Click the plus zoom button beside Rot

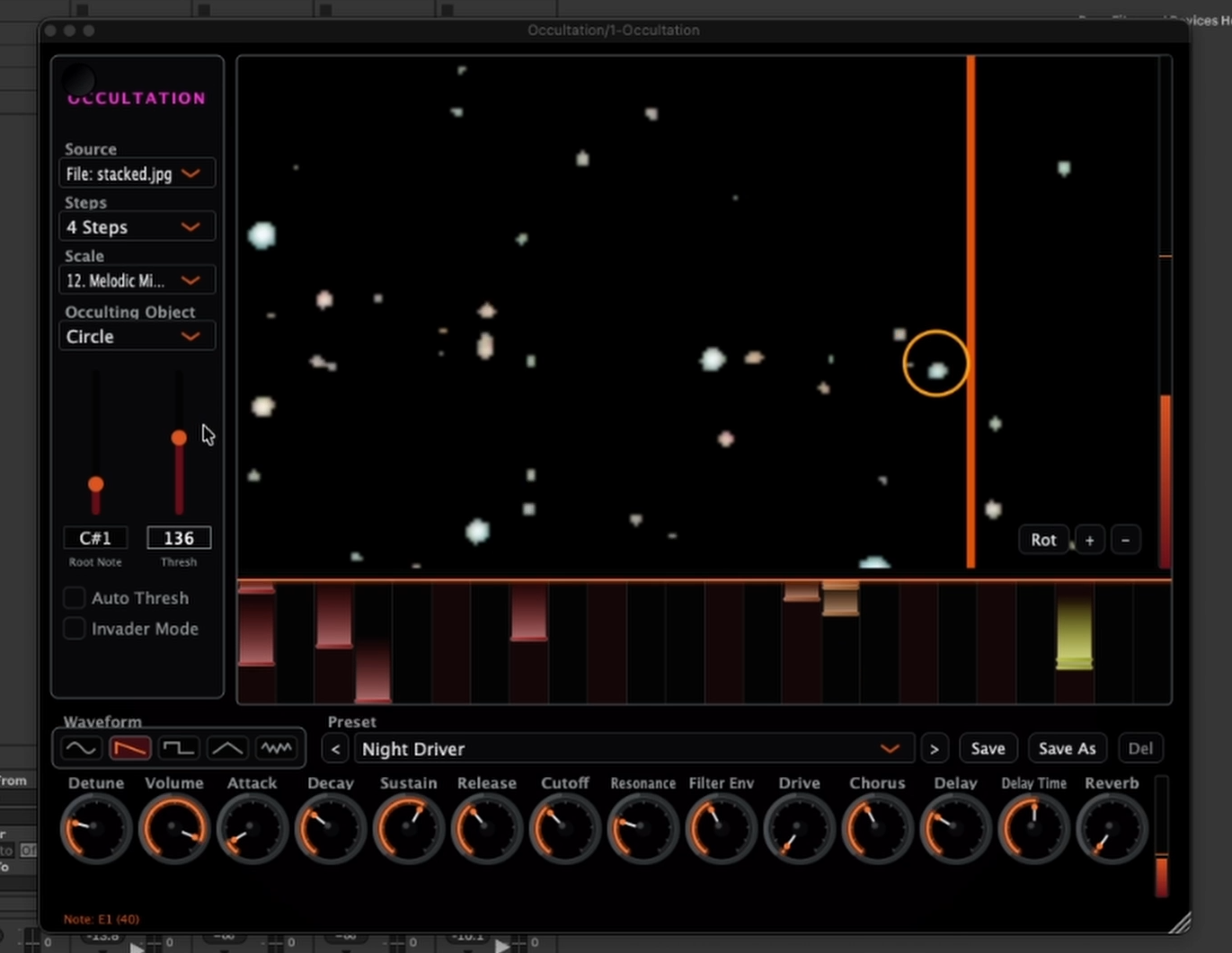[1090, 540]
